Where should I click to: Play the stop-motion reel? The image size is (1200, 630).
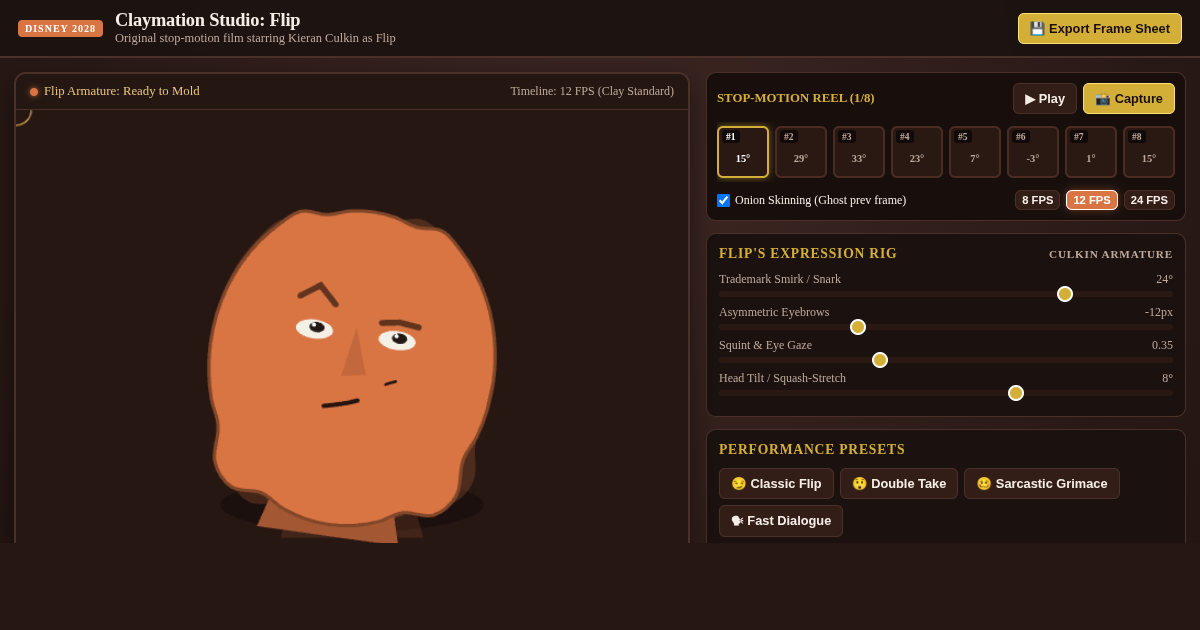(x=1045, y=98)
